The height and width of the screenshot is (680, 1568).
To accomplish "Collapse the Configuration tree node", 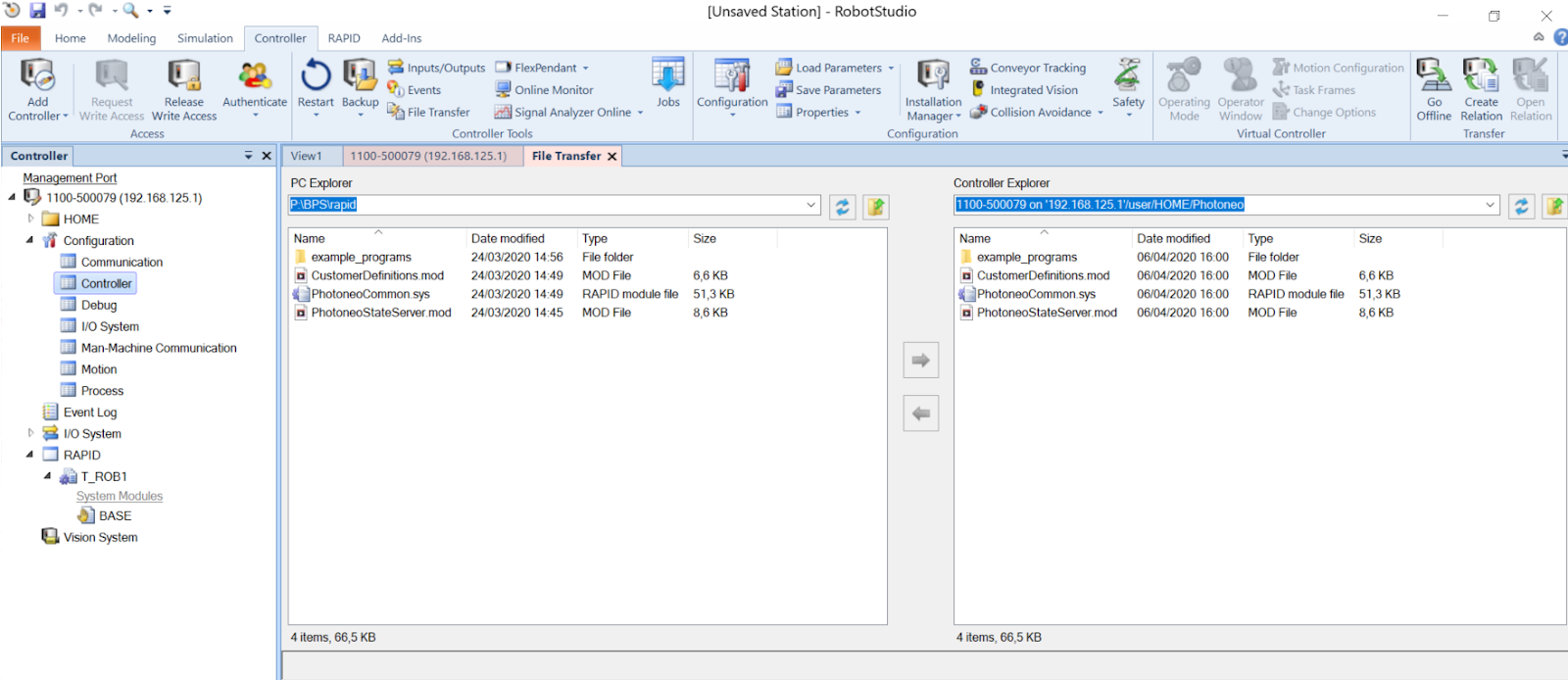I will point(30,240).
